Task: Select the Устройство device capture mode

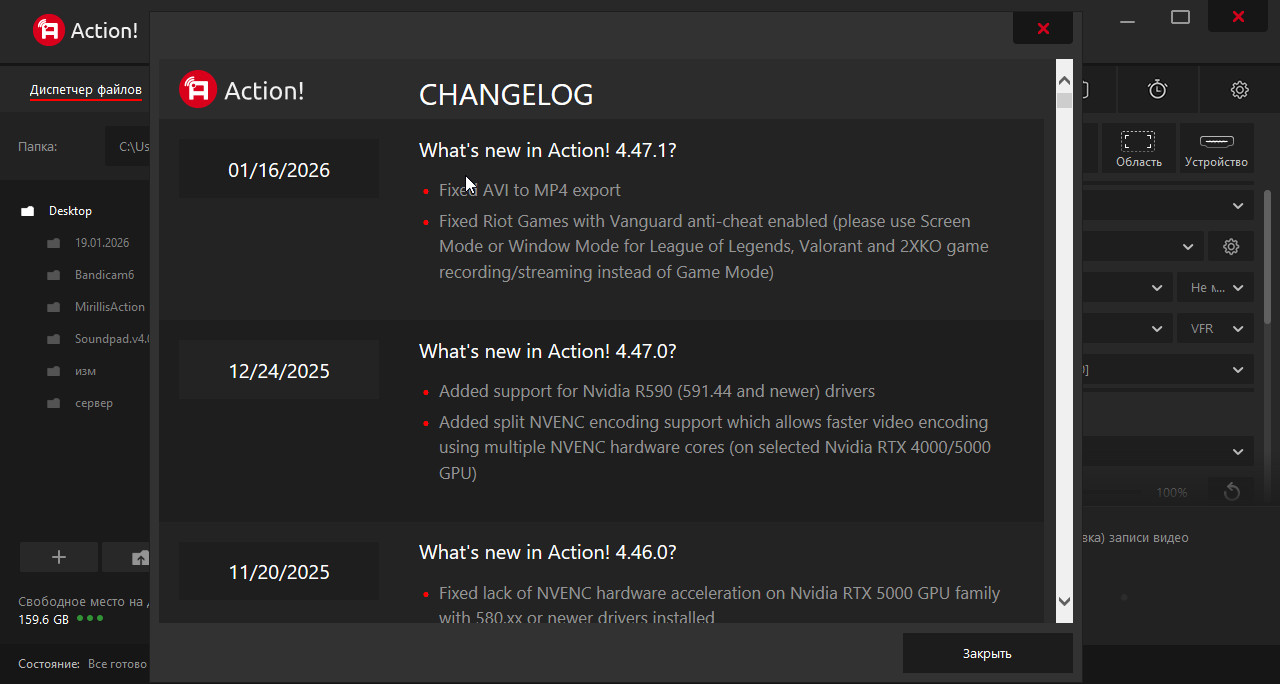Action: [x=1216, y=149]
